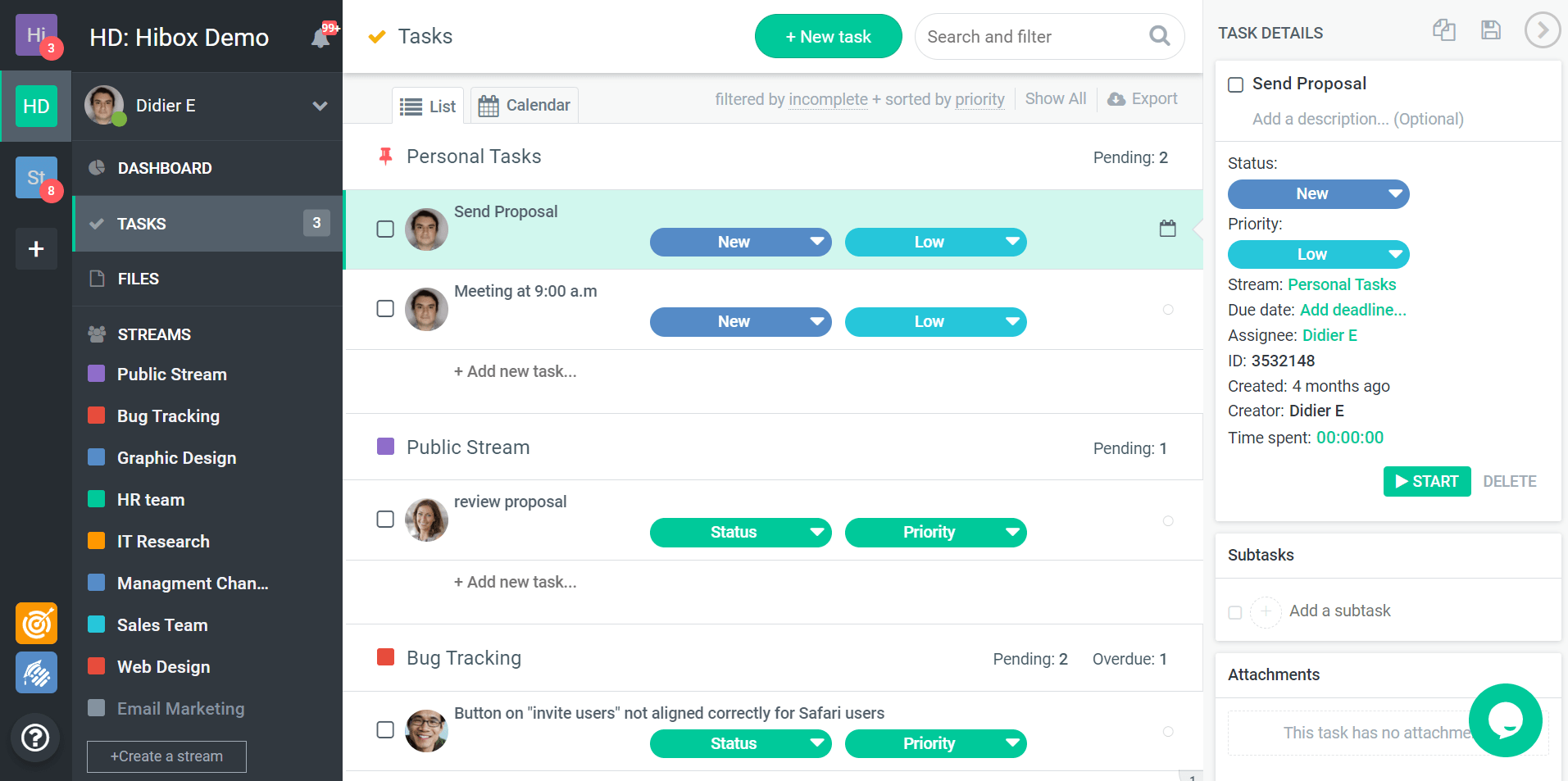Click the Add deadline link
The image size is (1568, 781).
coord(1352,310)
